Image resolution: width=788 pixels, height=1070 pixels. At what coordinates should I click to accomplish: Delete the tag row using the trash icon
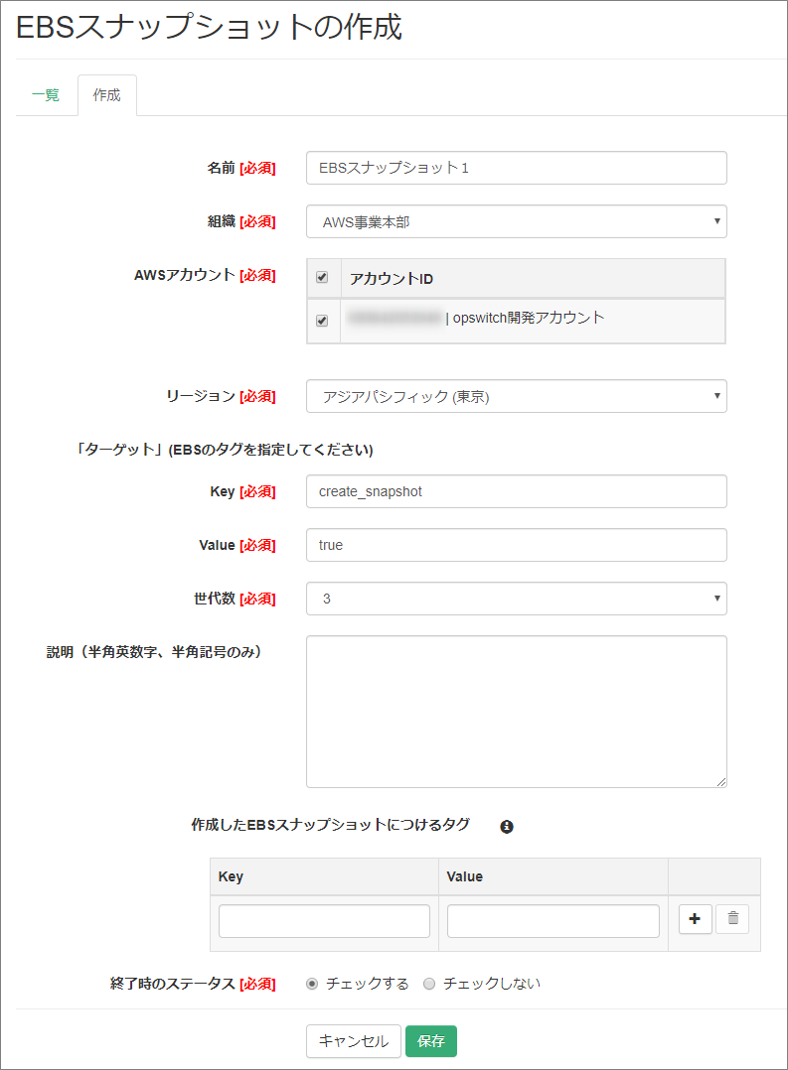[x=732, y=919]
